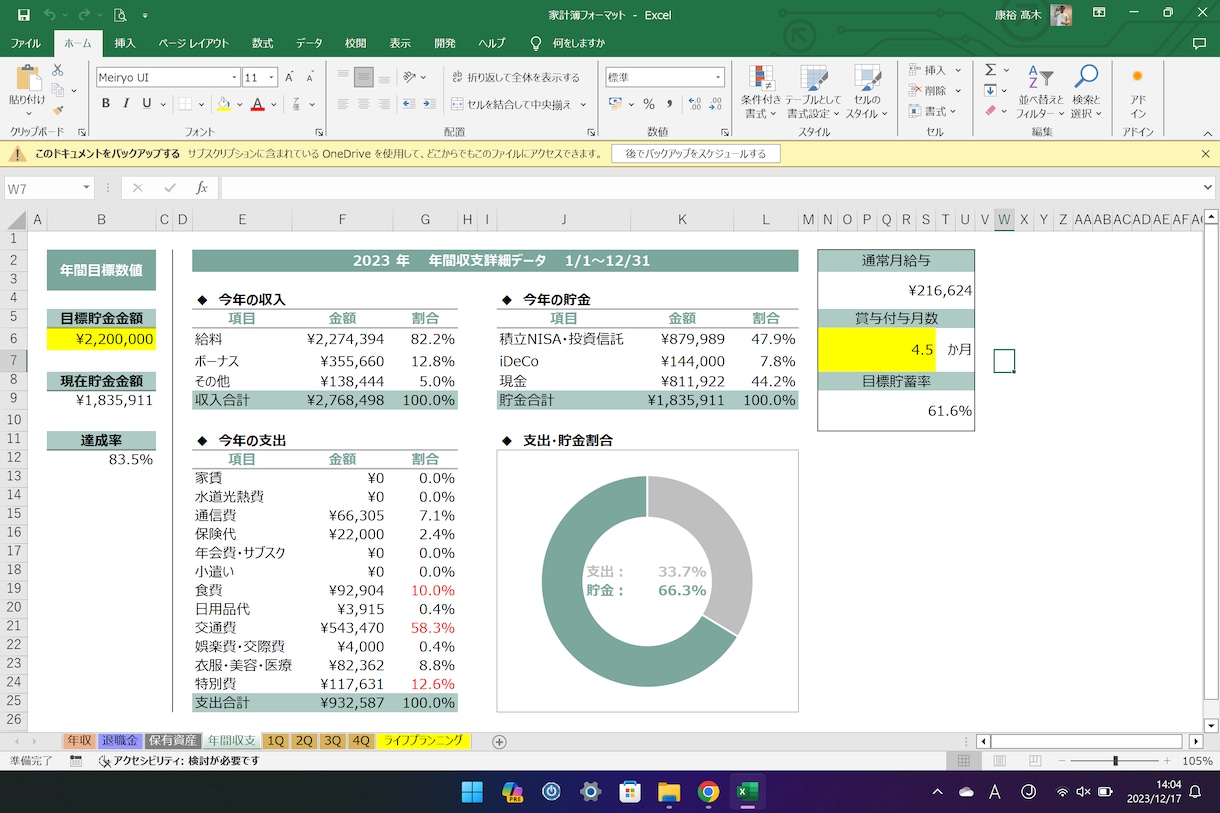Click the Windows Start button
Viewport: 1220px width, 813px height.
[473, 792]
